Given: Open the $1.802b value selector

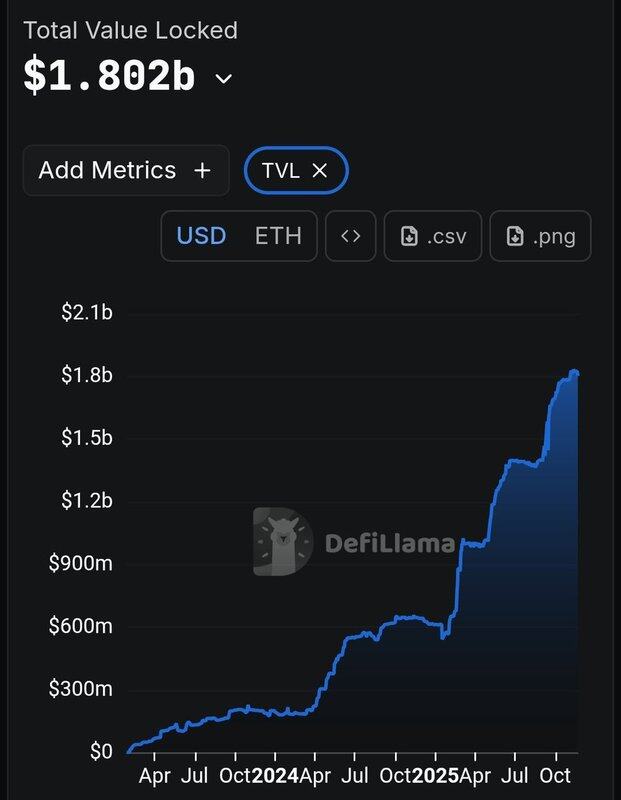Looking at the screenshot, I should pos(109,77).
